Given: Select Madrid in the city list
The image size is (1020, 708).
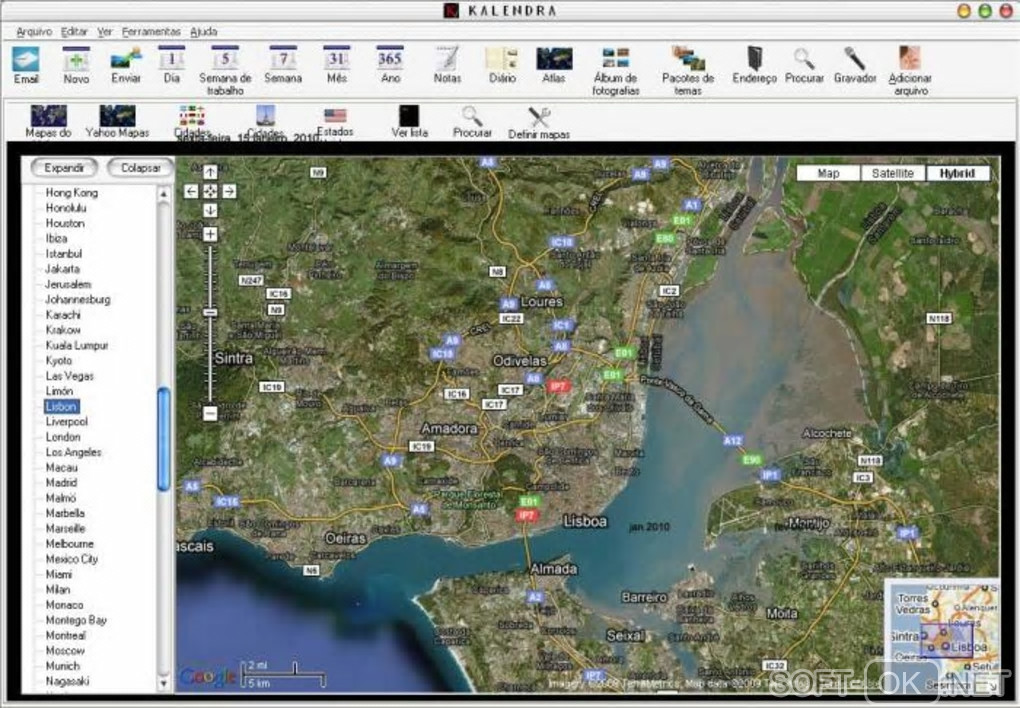Looking at the screenshot, I should [x=61, y=483].
